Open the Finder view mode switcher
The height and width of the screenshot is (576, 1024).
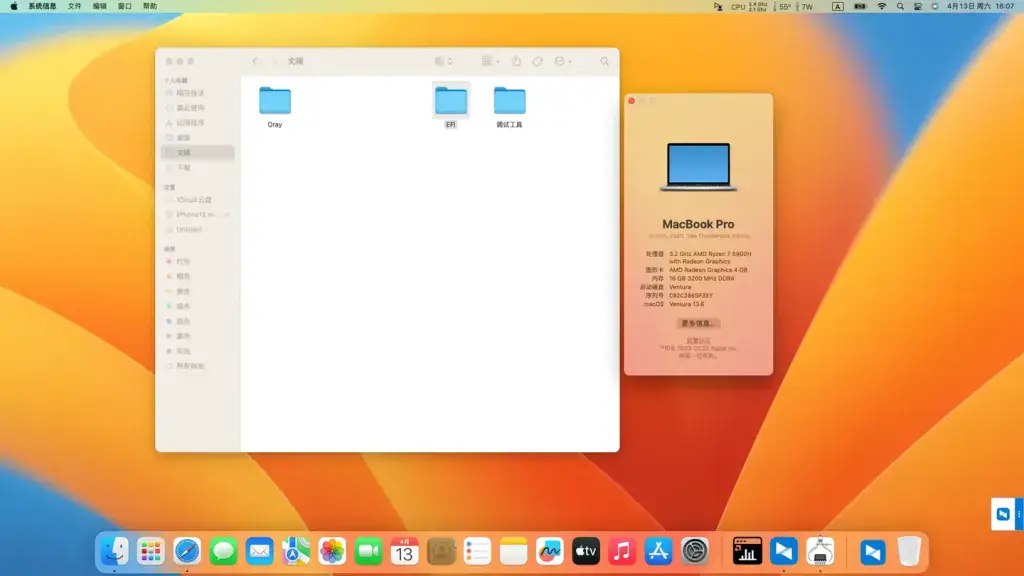pyautogui.click(x=443, y=61)
